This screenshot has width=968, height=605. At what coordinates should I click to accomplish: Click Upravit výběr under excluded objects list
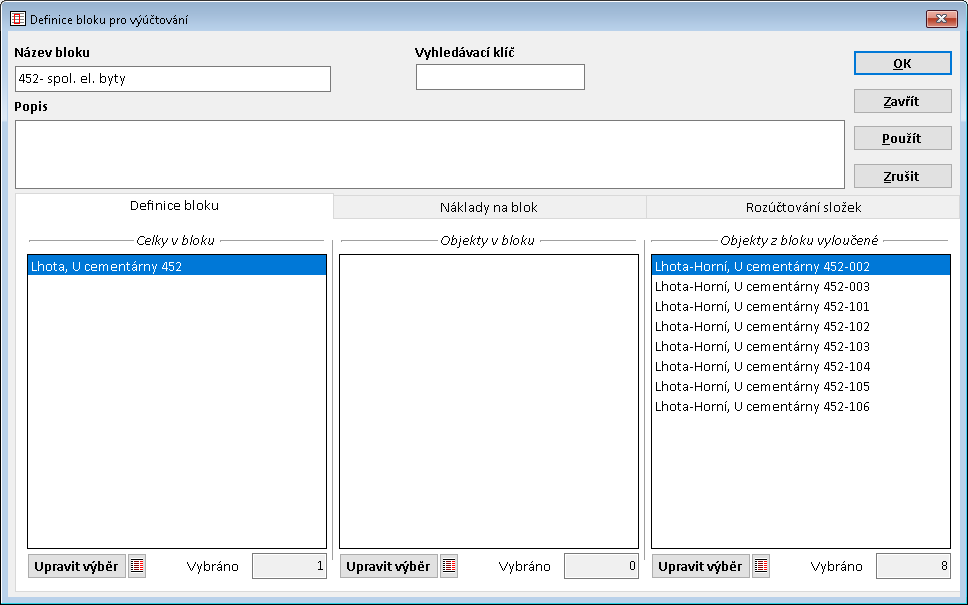click(x=700, y=566)
